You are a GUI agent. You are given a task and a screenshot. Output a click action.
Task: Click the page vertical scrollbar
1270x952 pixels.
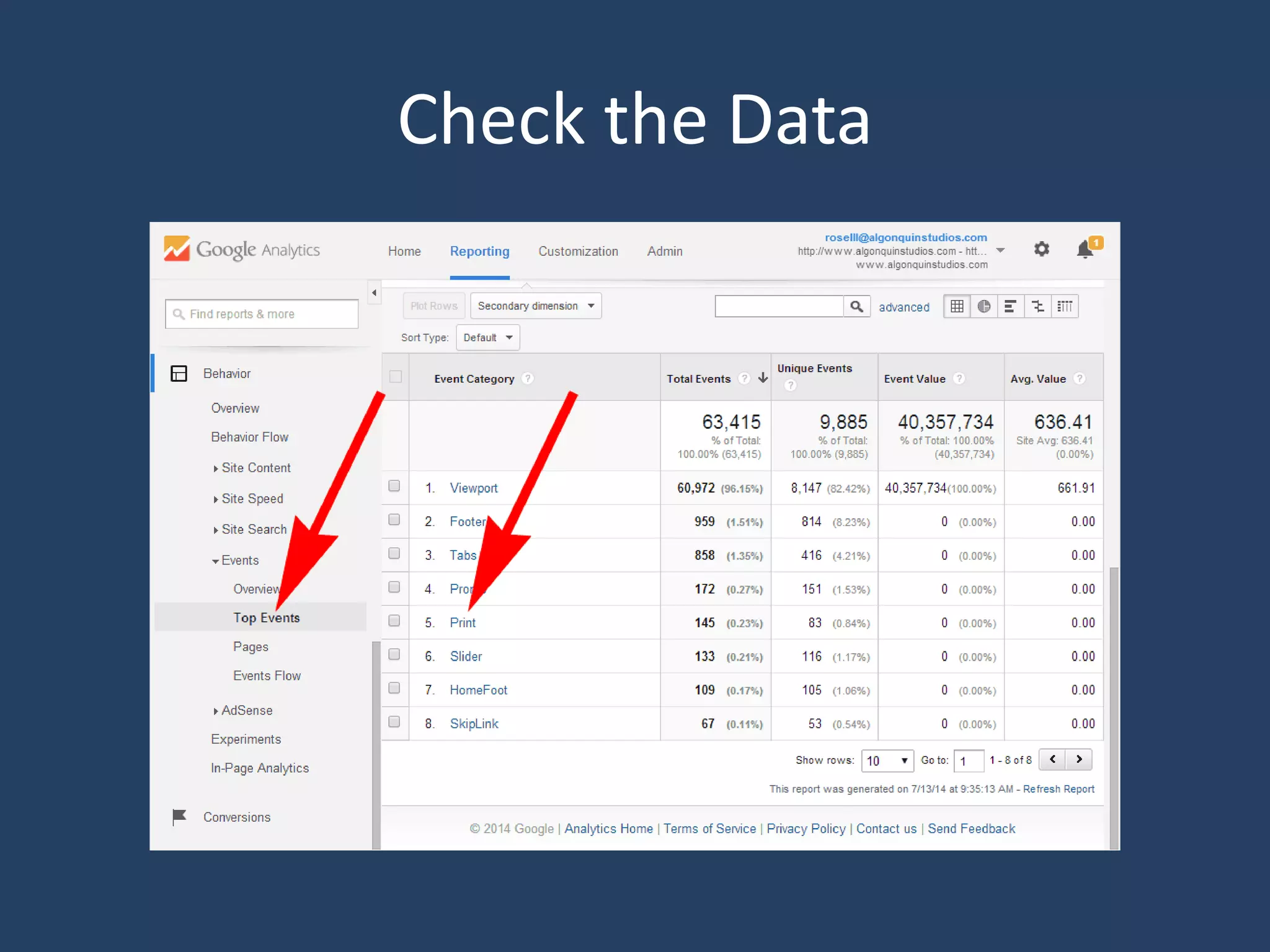click(1114, 708)
